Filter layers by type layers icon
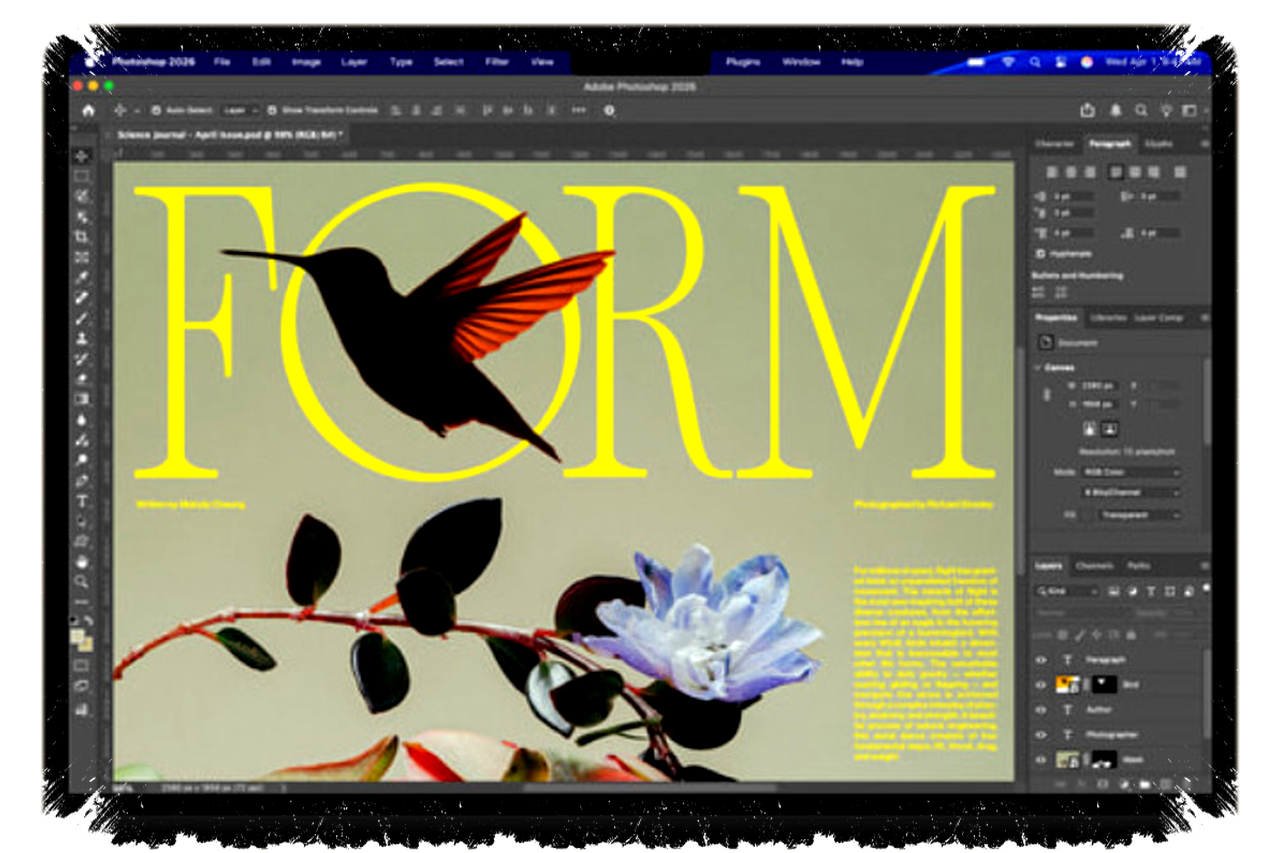 click(1150, 591)
